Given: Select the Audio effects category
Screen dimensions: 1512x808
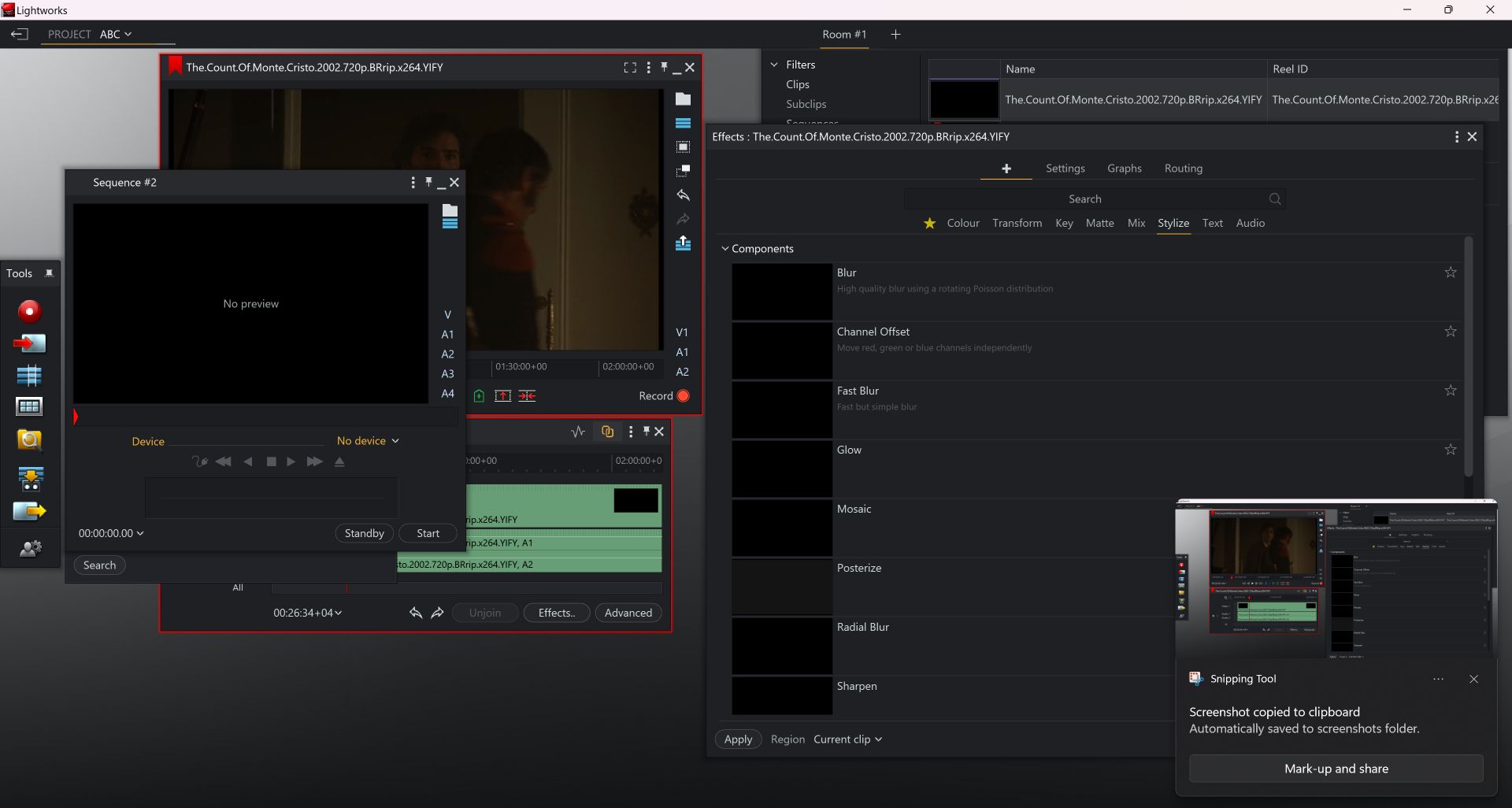Looking at the screenshot, I should coord(1250,224).
